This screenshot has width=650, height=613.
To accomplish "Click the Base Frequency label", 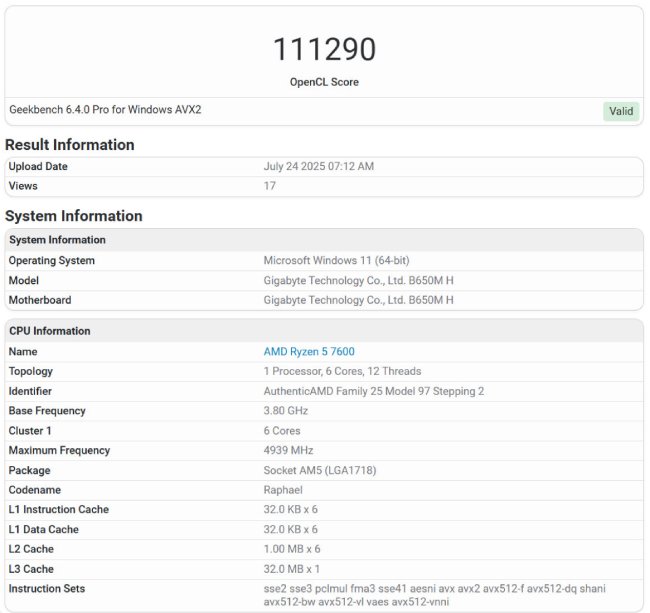I will click(47, 411).
